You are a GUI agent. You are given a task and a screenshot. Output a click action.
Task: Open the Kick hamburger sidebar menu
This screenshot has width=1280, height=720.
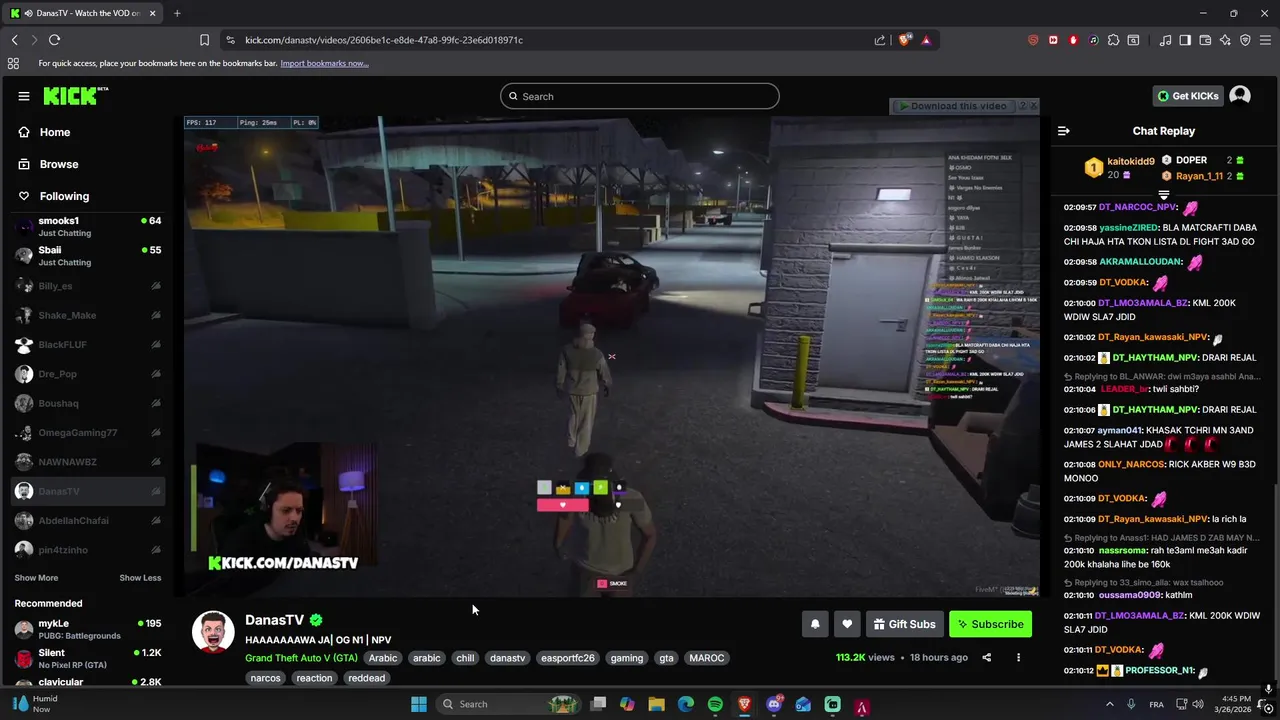tap(23, 96)
